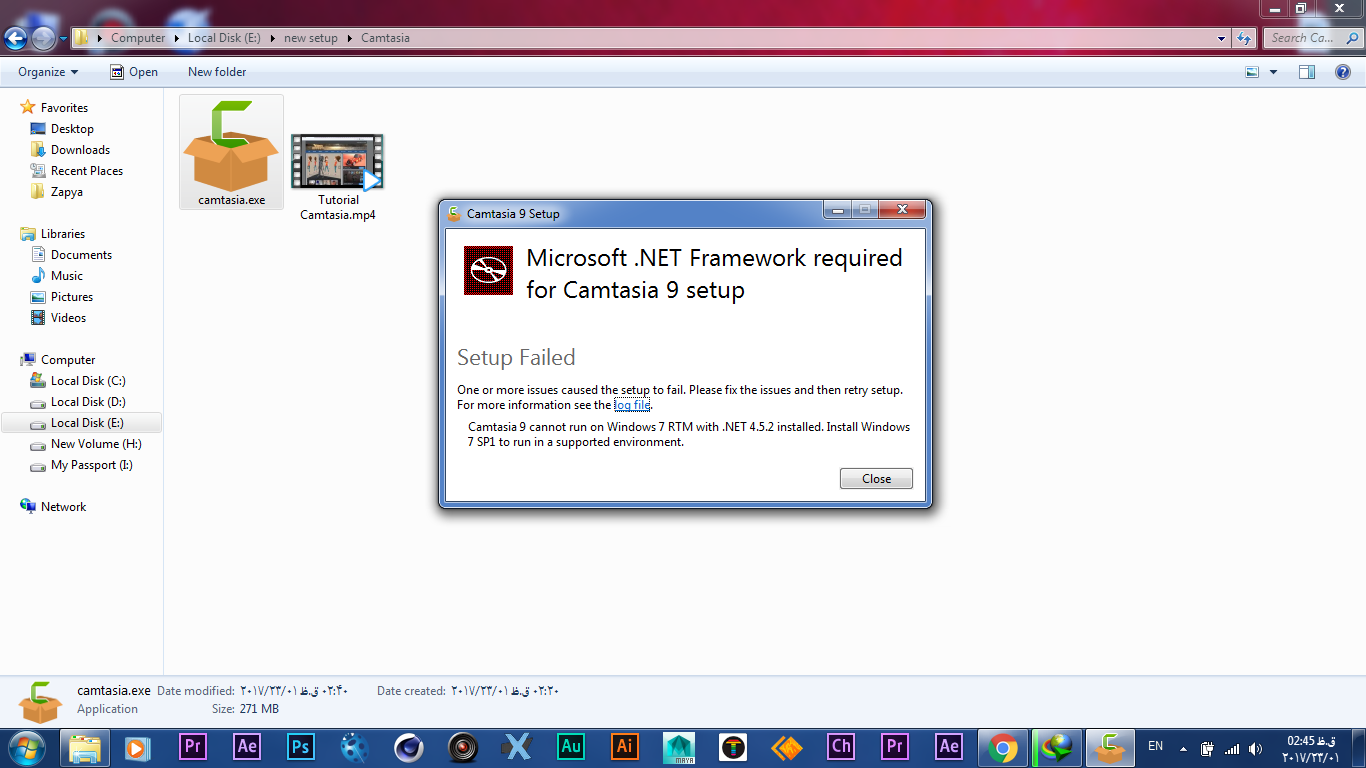Select Local Disk (D:) in the sidebar
The image size is (1366, 768).
click(88, 402)
